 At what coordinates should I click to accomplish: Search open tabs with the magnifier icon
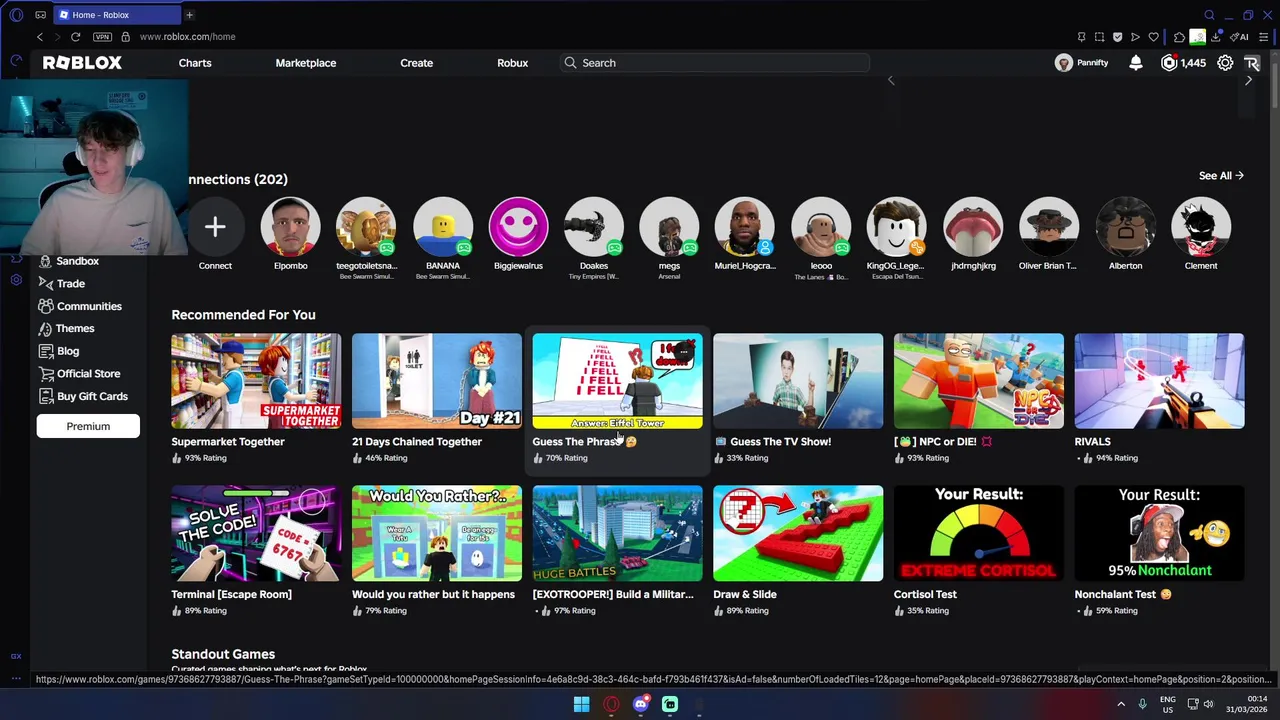pos(1209,15)
